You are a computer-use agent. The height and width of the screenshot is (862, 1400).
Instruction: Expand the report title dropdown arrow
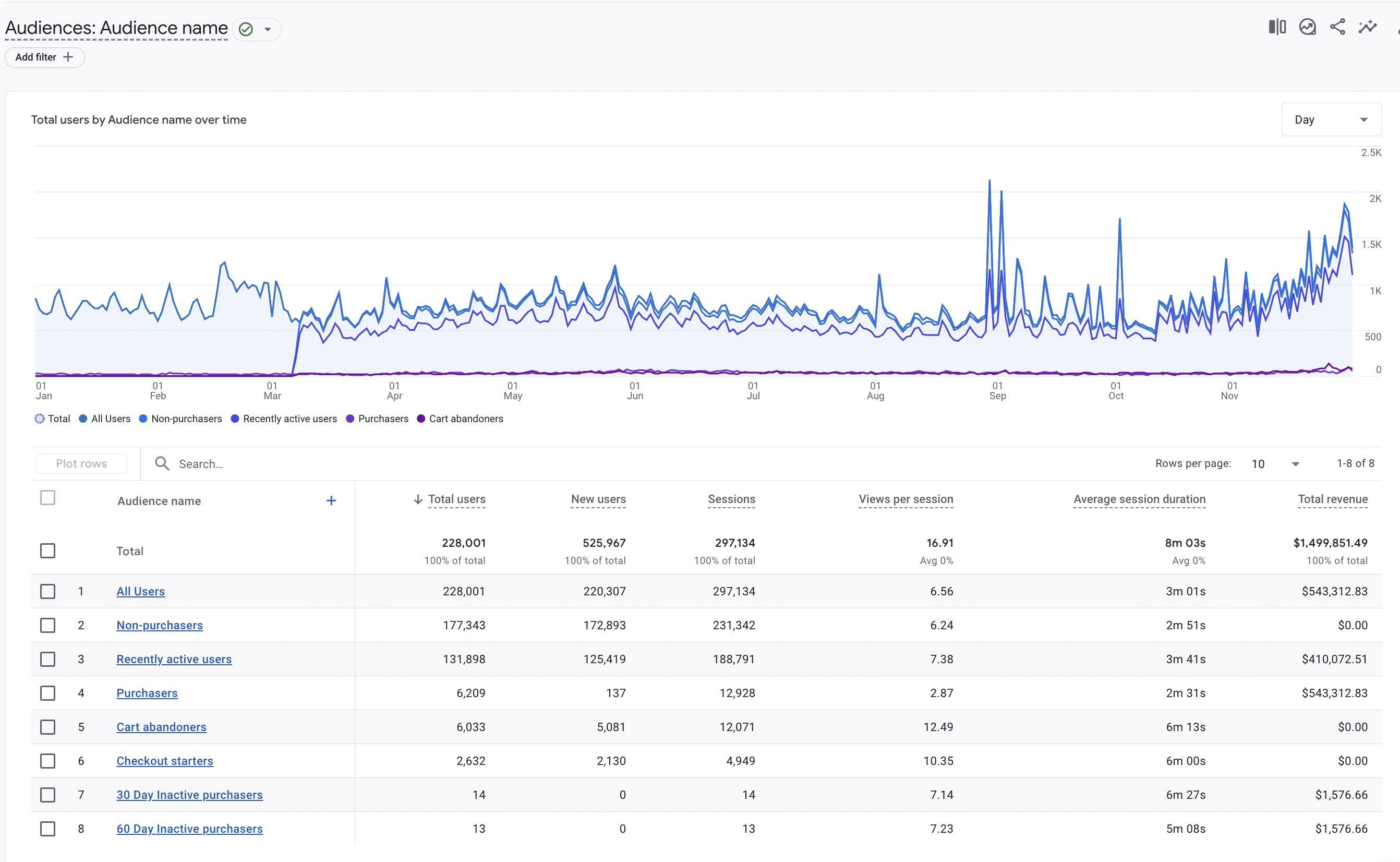pos(267,29)
